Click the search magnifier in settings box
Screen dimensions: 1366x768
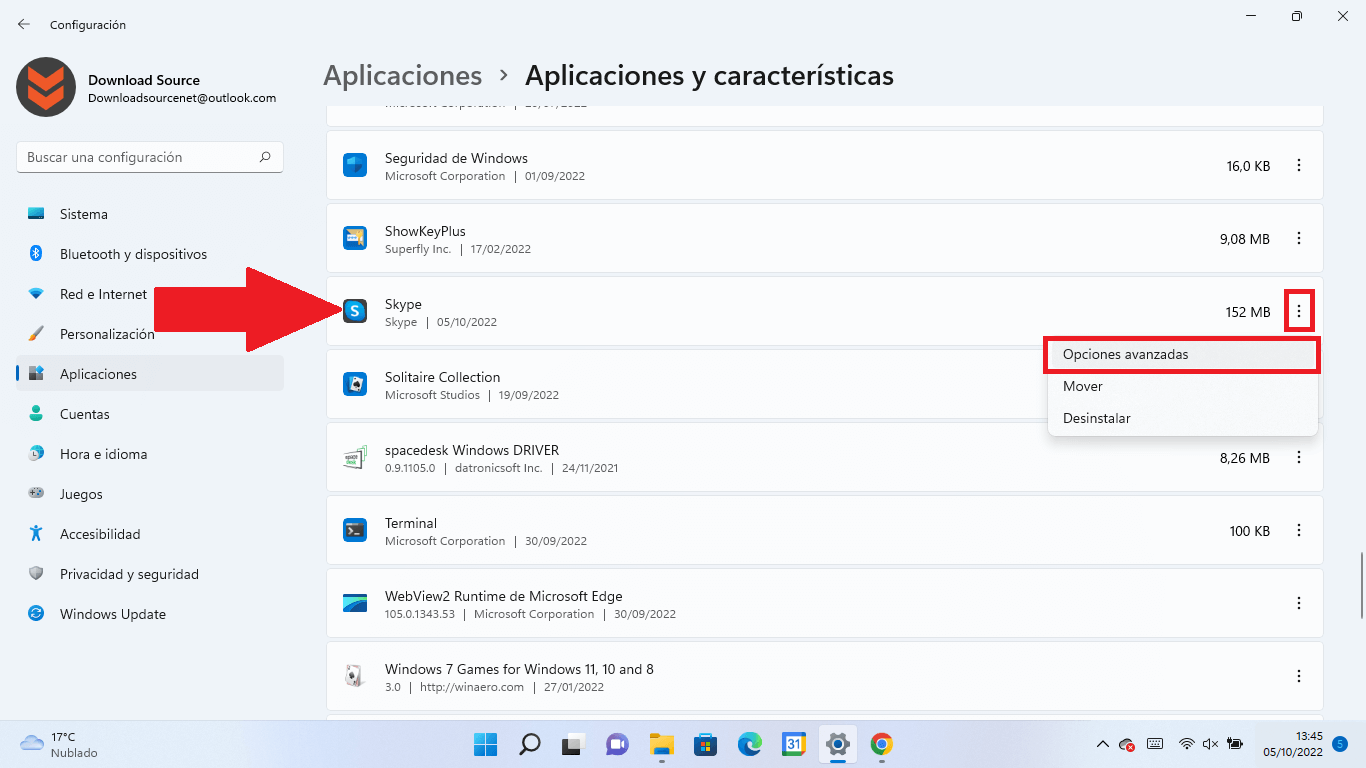coord(265,157)
